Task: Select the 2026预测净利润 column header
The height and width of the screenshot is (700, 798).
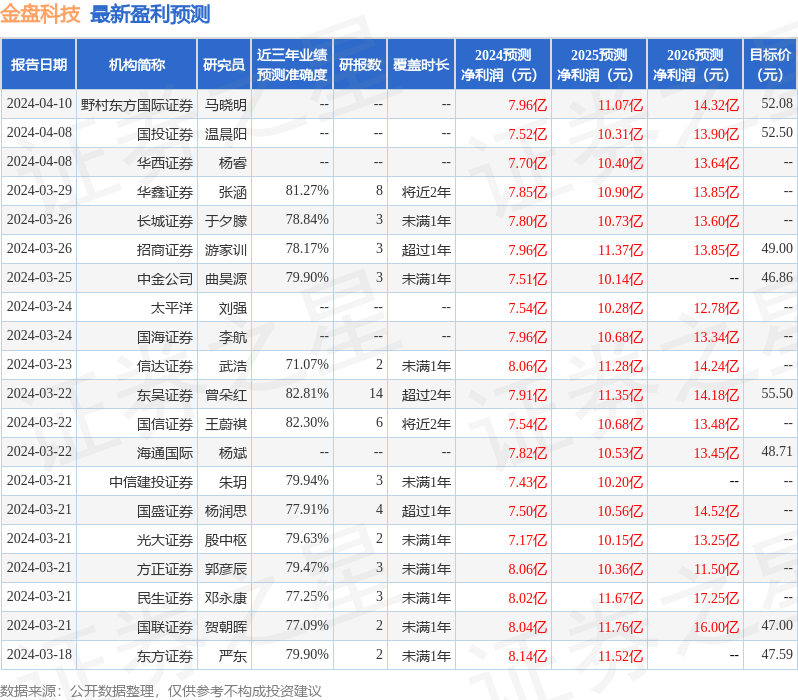Action: [695, 65]
